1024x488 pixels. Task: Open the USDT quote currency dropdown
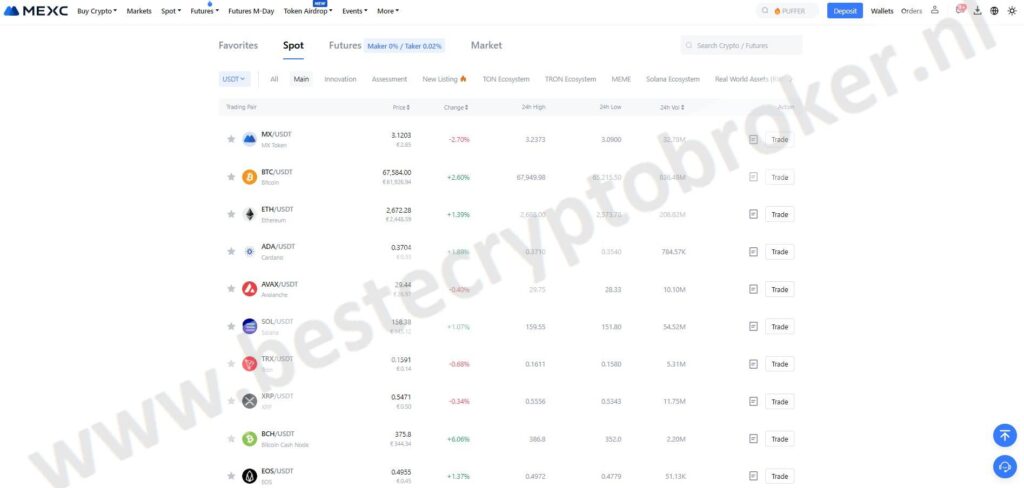(x=234, y=79)
